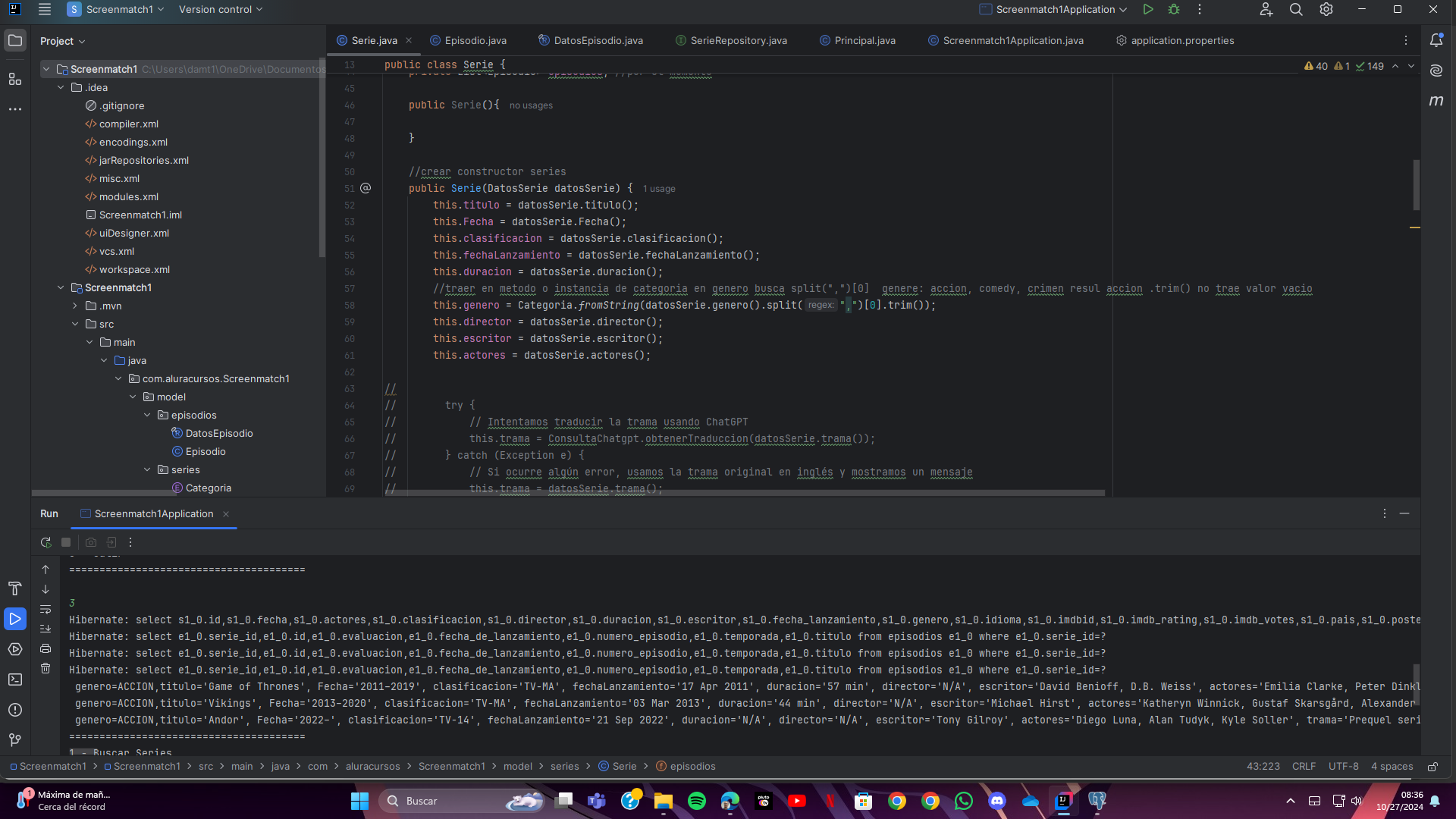Open more run actions in title bar

pos(1200,9)
